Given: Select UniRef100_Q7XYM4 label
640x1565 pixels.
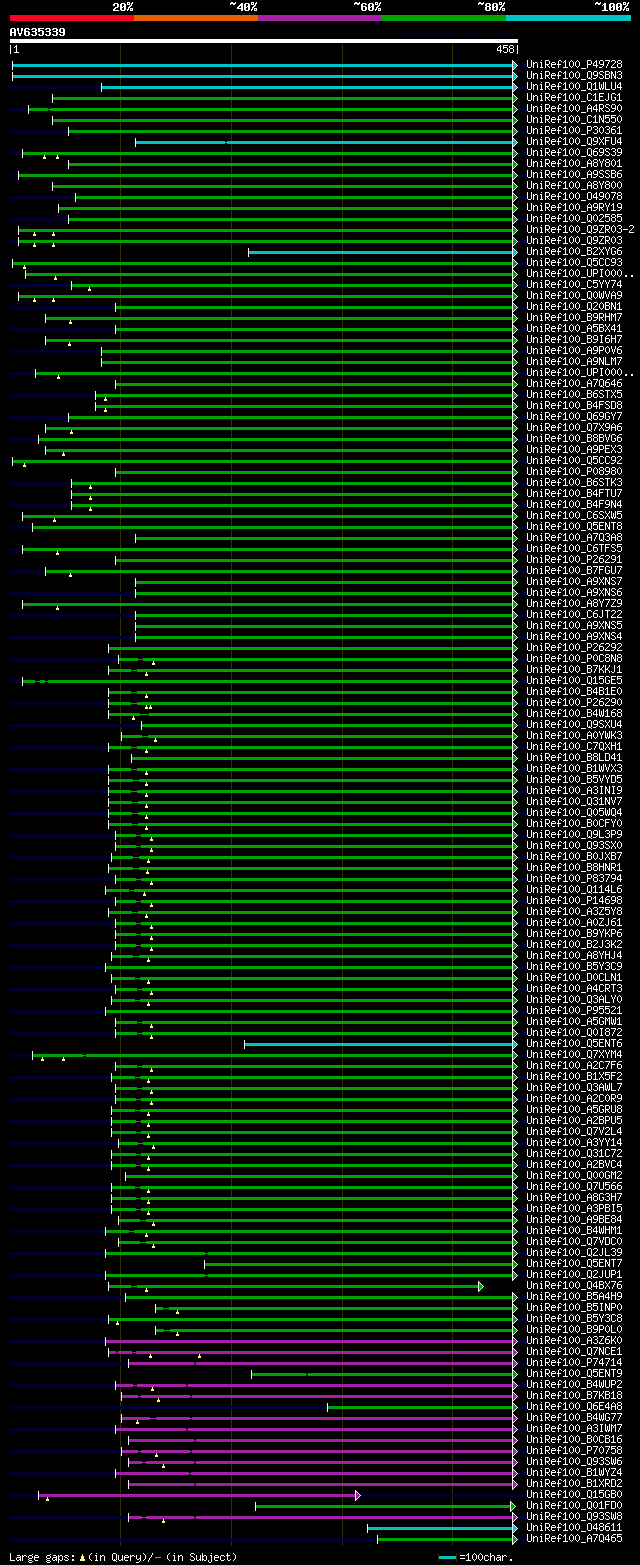Looking at the screenshot, I should point(574,1054).
